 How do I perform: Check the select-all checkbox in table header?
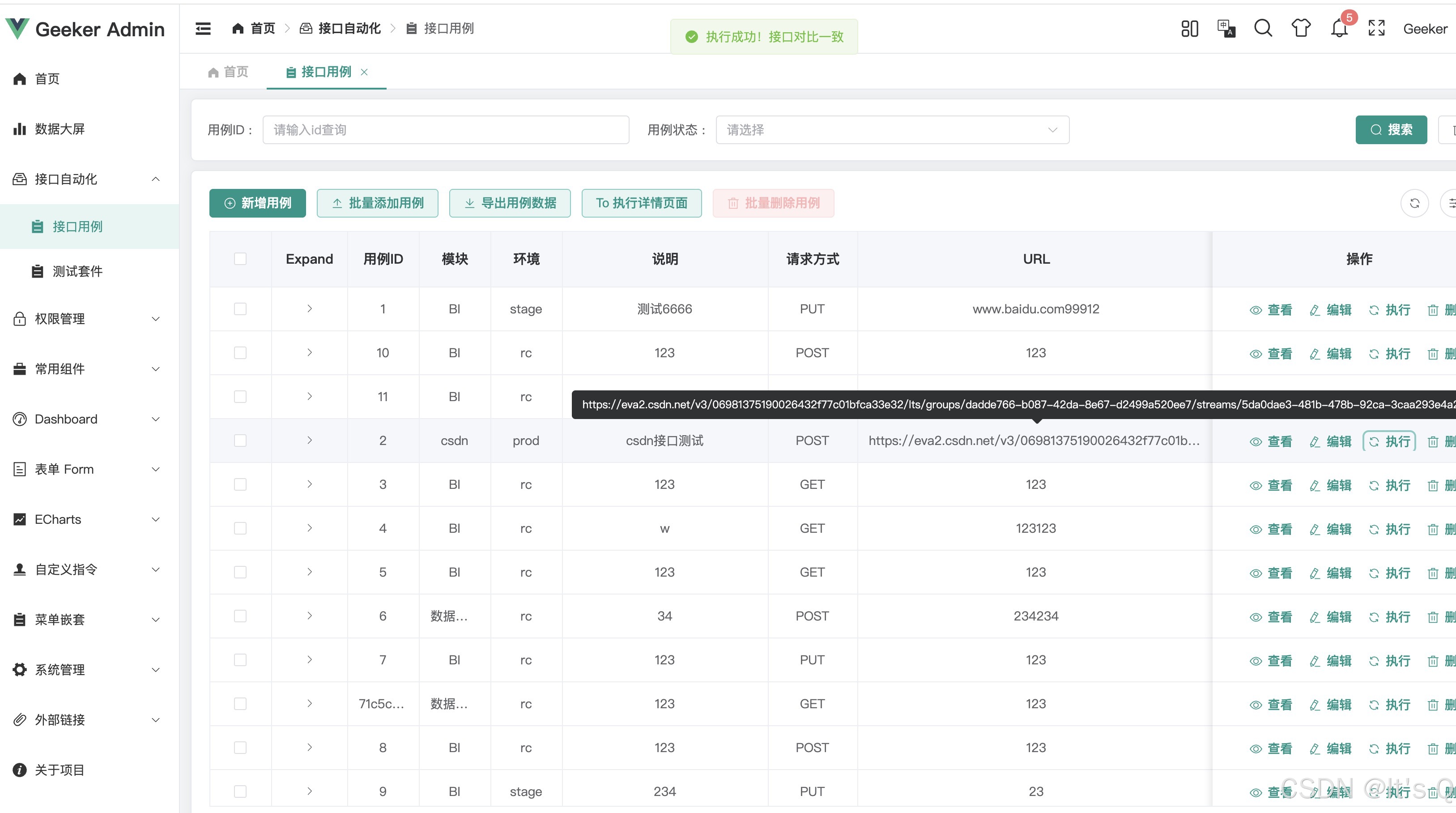(x=240, y=259)
